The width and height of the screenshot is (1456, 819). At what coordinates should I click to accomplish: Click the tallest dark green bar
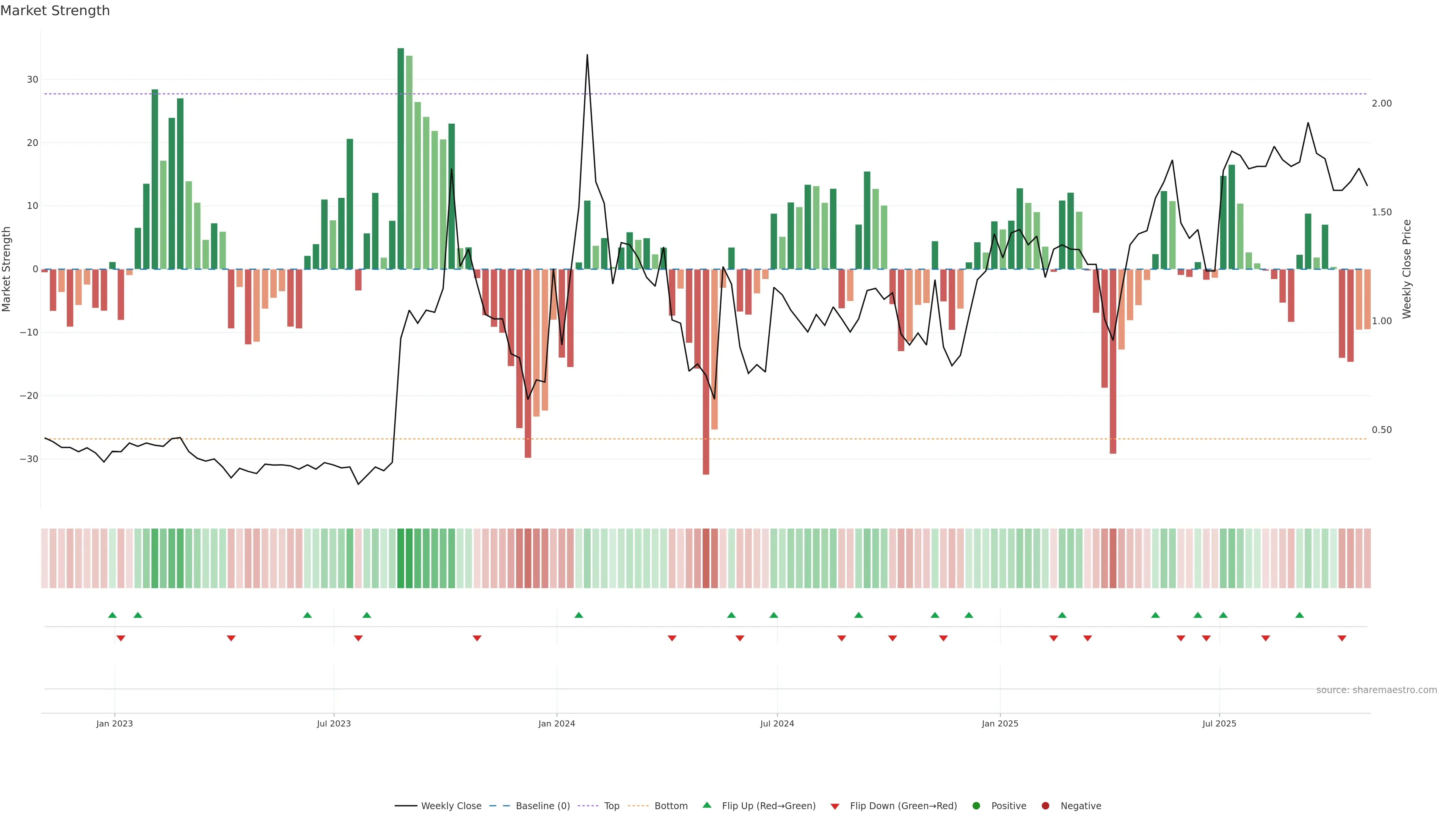pyautogui.click(x=401, y=158)
